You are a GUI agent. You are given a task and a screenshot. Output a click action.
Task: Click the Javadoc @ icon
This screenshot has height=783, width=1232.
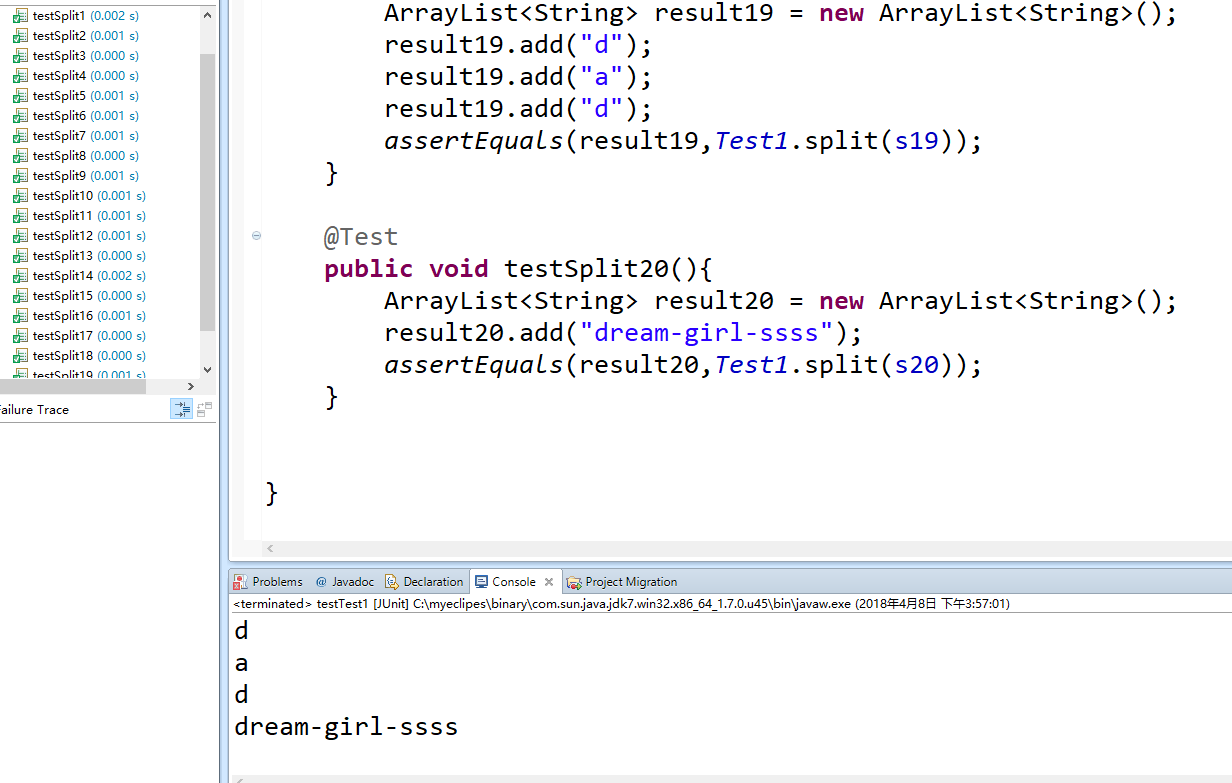pos(321,582)
